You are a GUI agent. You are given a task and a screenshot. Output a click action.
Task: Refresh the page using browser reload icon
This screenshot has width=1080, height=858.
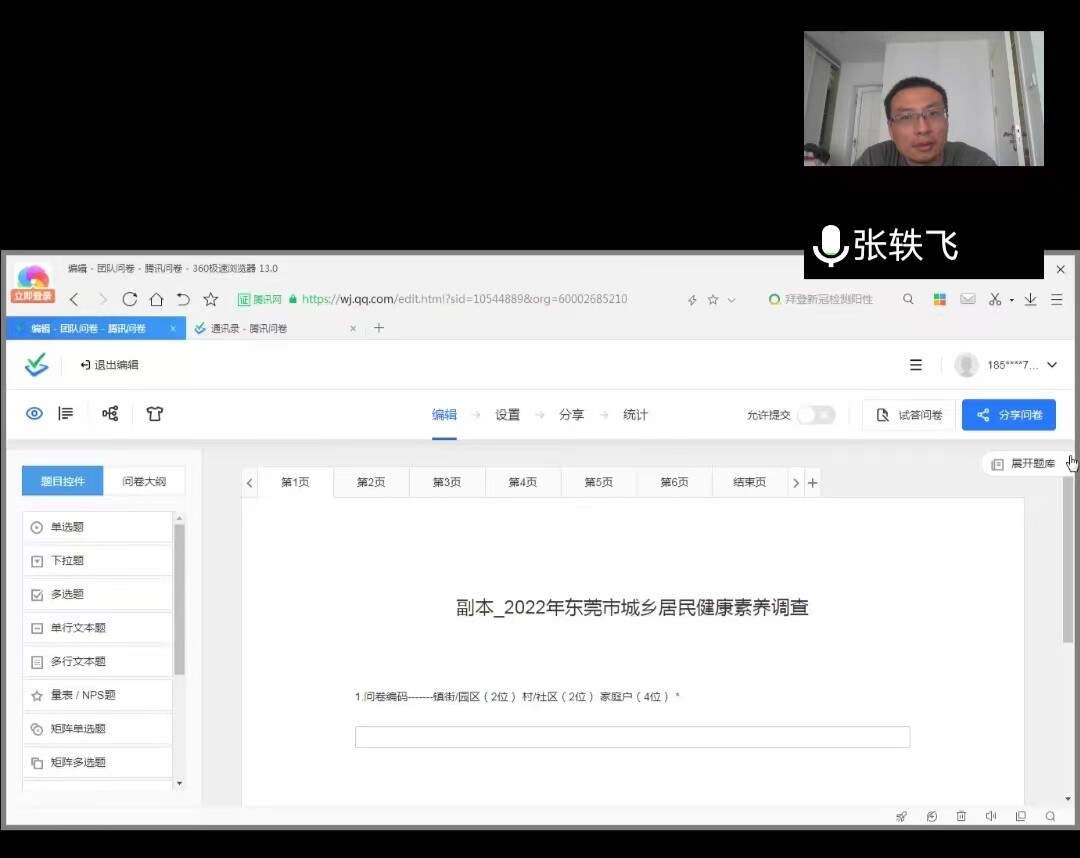pyautogui.click(x=129, y=299)
